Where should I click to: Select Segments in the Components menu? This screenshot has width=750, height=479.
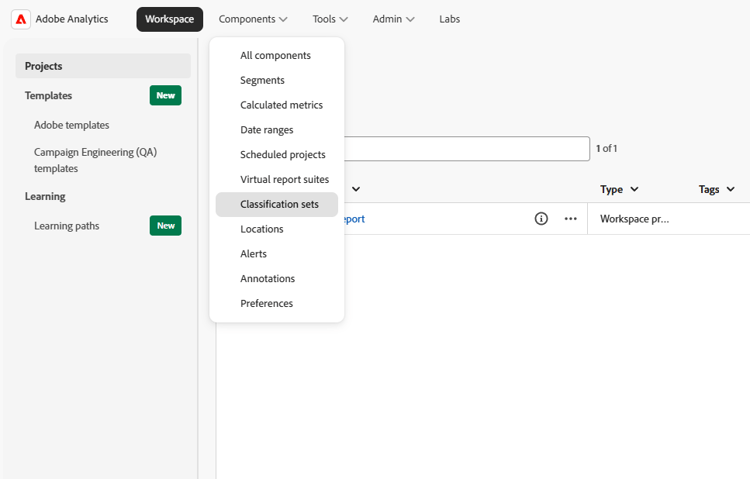[276, 80]
